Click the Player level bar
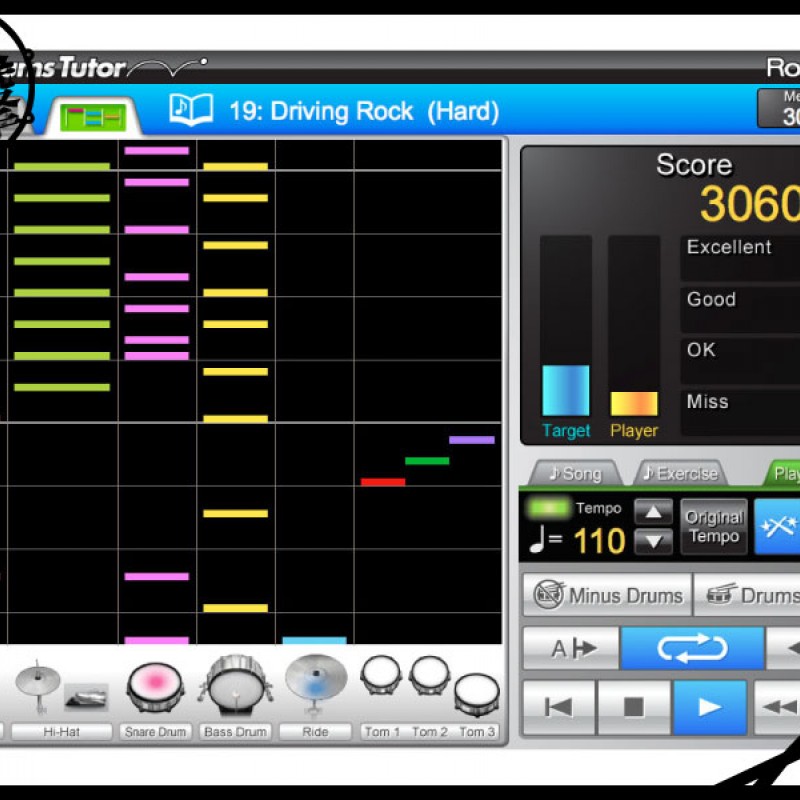 point(634,326)
